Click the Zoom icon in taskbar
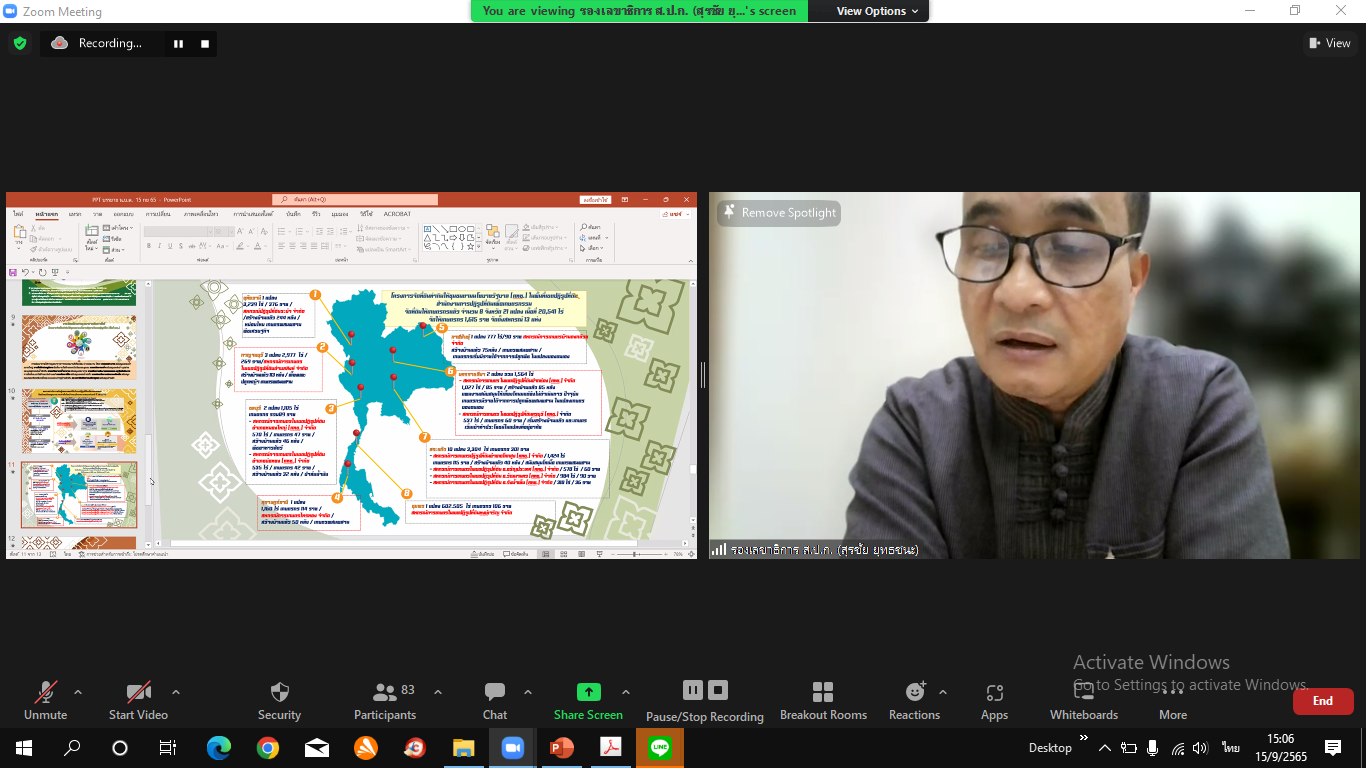This screenshot has width=1366, height=768. point(513,748)
